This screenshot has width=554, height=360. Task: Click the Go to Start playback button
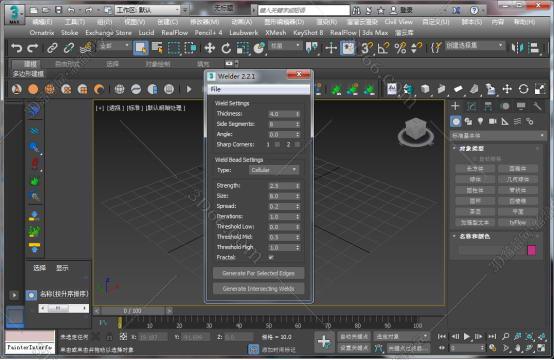point(442,336)
